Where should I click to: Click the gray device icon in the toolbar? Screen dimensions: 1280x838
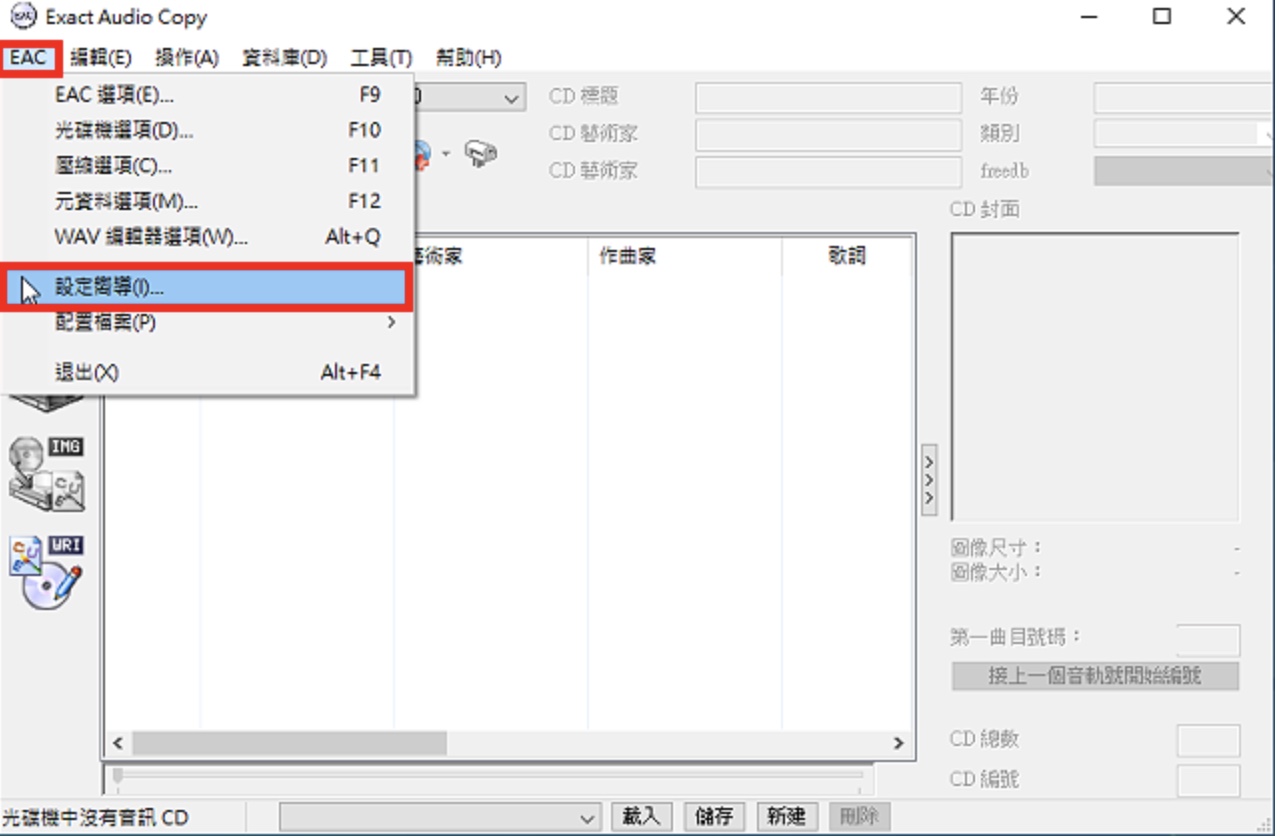(481, 153)
